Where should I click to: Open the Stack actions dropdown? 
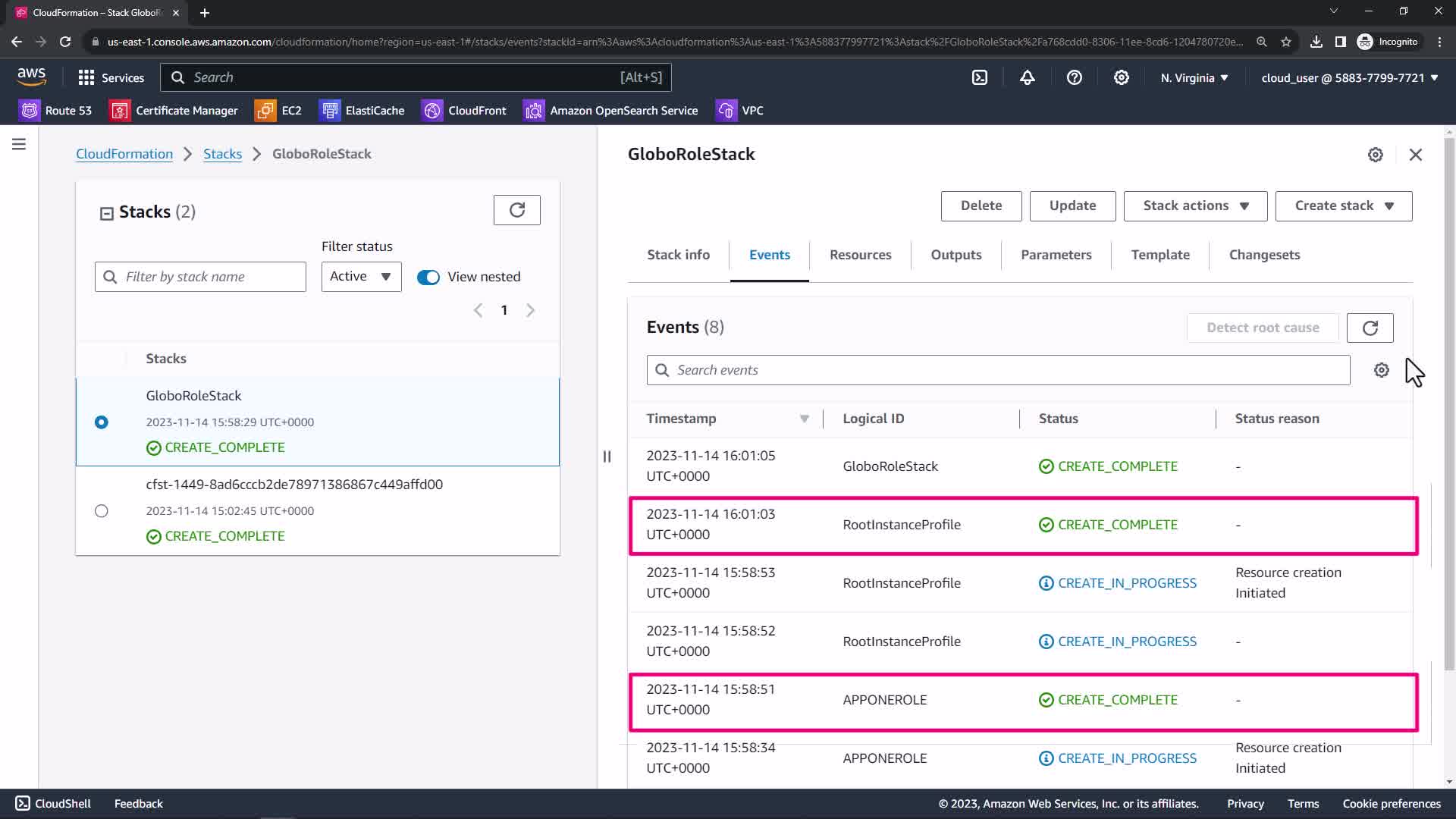(1194, 206)
